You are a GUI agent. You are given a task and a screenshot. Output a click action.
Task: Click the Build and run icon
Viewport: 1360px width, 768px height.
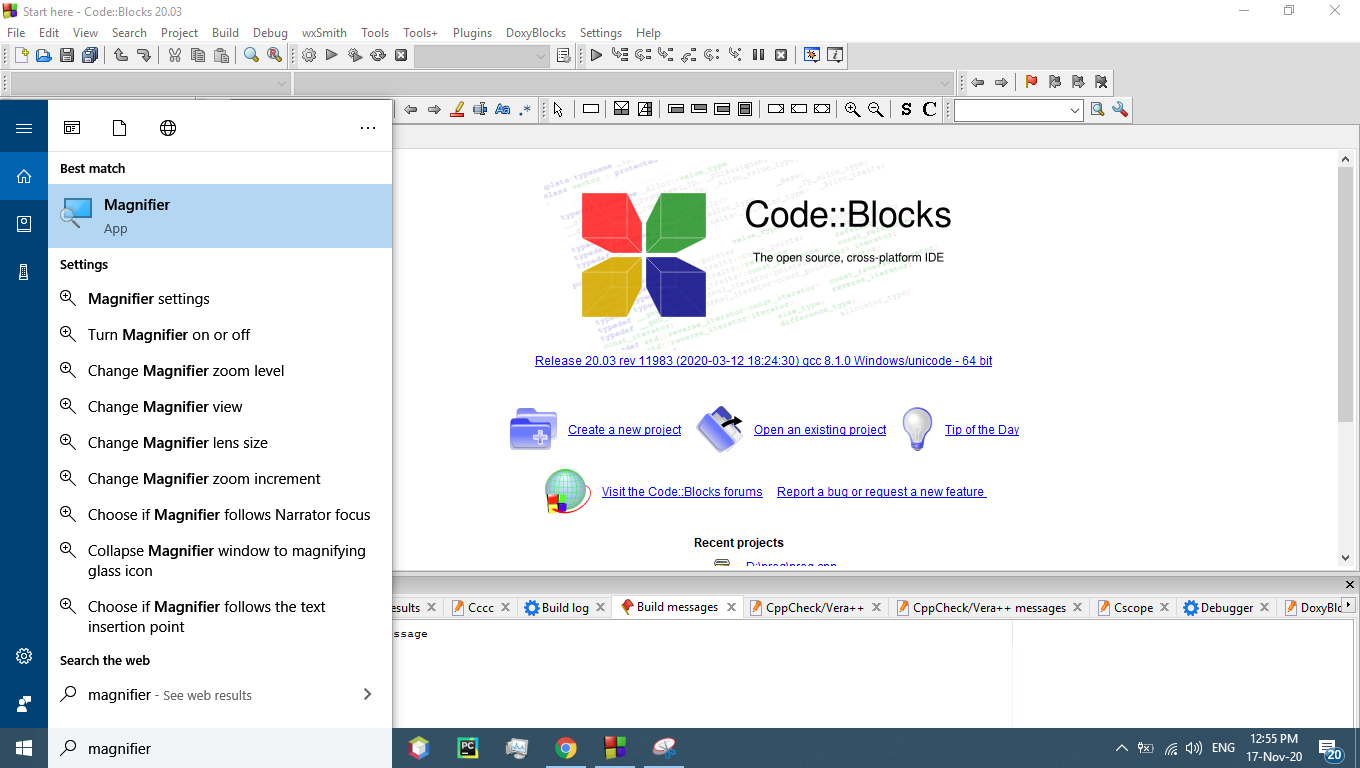[355, 55]
